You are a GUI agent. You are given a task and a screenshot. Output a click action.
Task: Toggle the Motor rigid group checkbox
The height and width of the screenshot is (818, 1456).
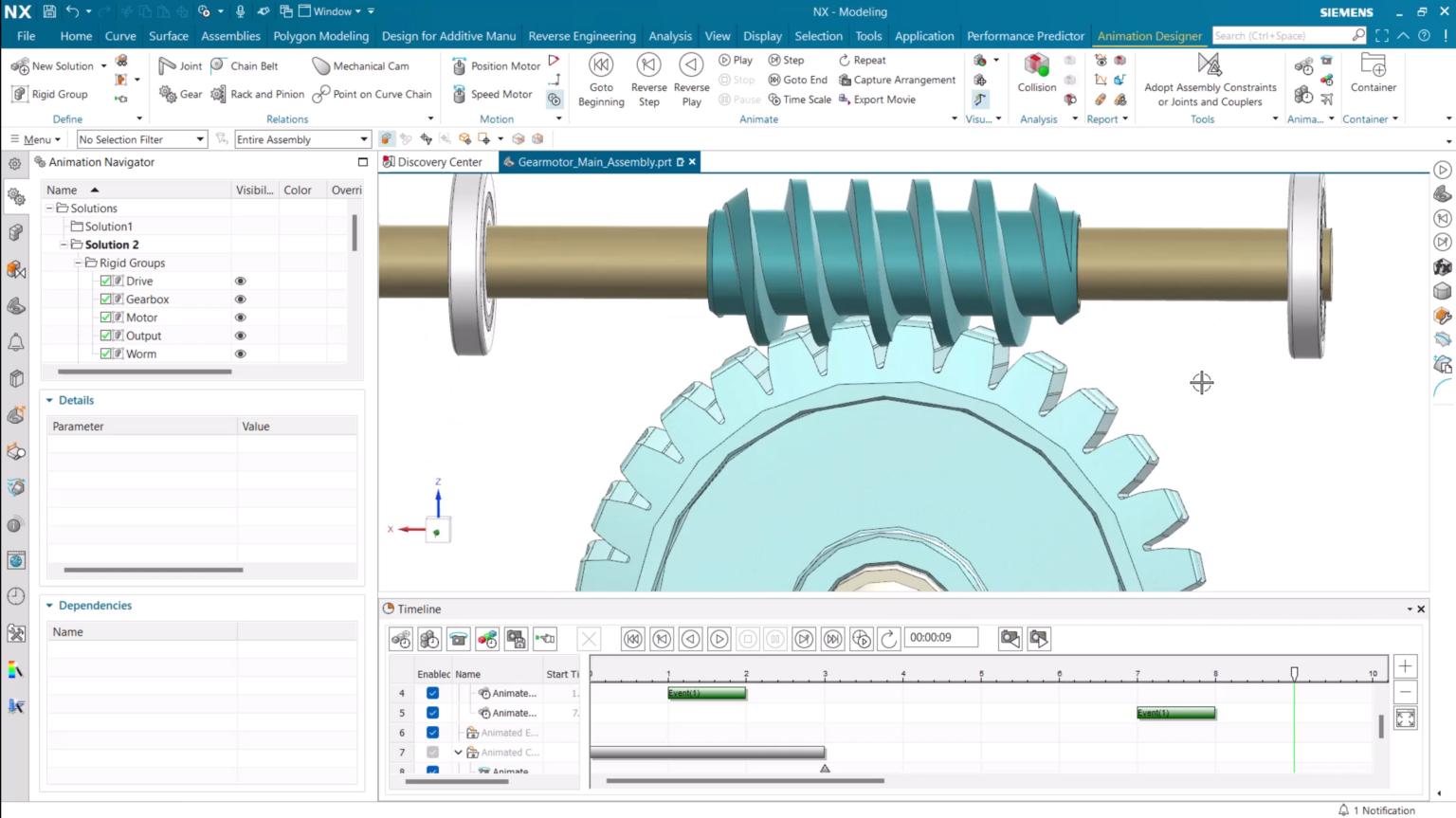point(106,318)
